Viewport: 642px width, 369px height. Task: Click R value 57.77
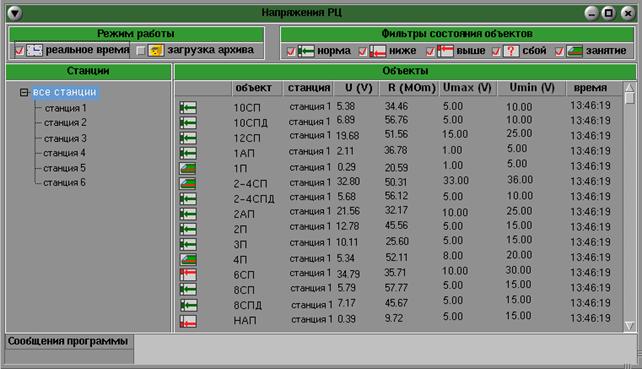tap(396, 288)
